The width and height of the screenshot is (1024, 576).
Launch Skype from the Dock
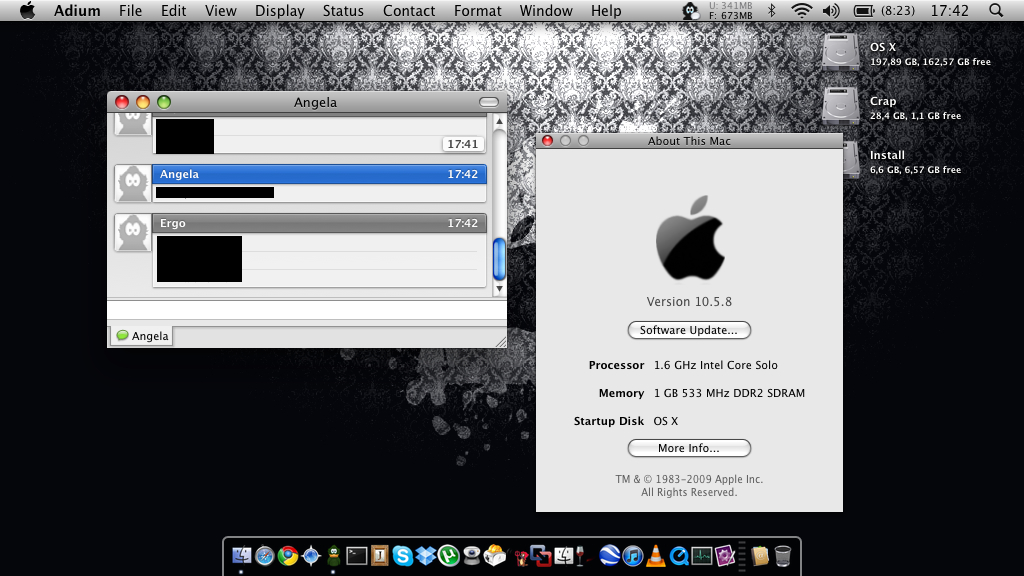coord(403,556)
